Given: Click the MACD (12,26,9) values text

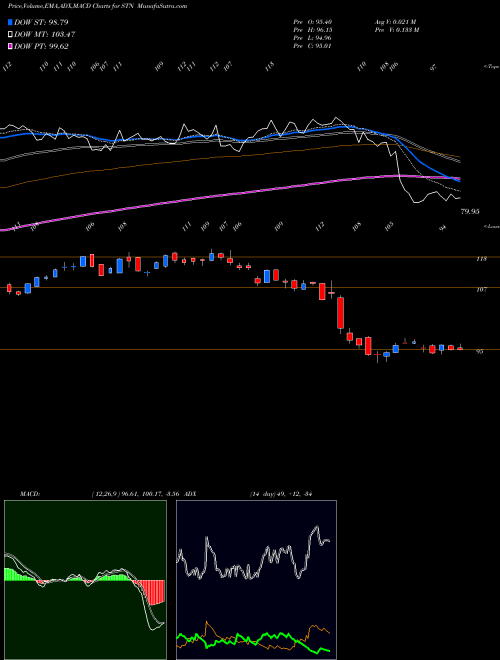Looking at the screenshot, I should (136, 494).
